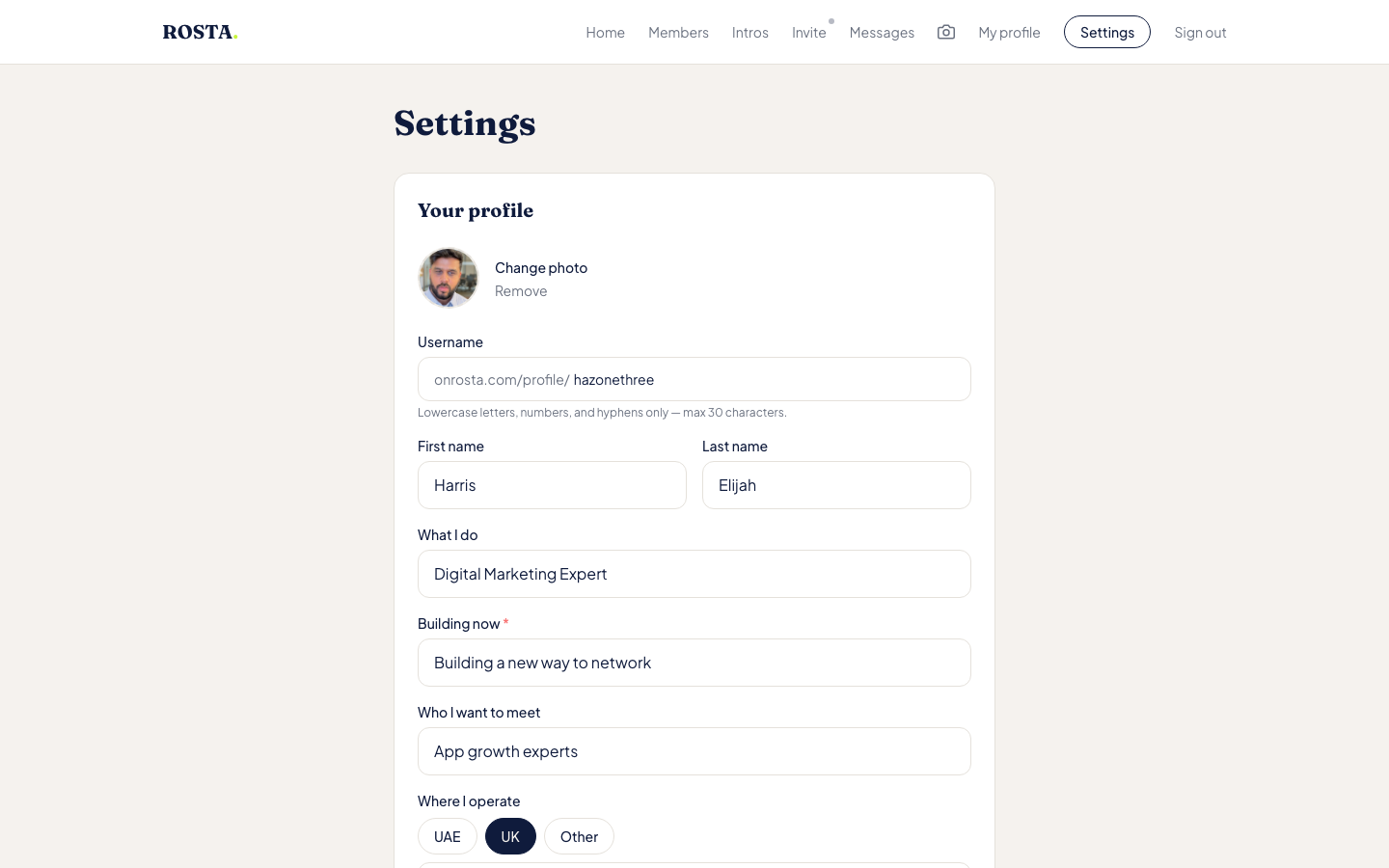Open the camera icon in navigation
Screen dimensions: 1389x868
[946, 32]
